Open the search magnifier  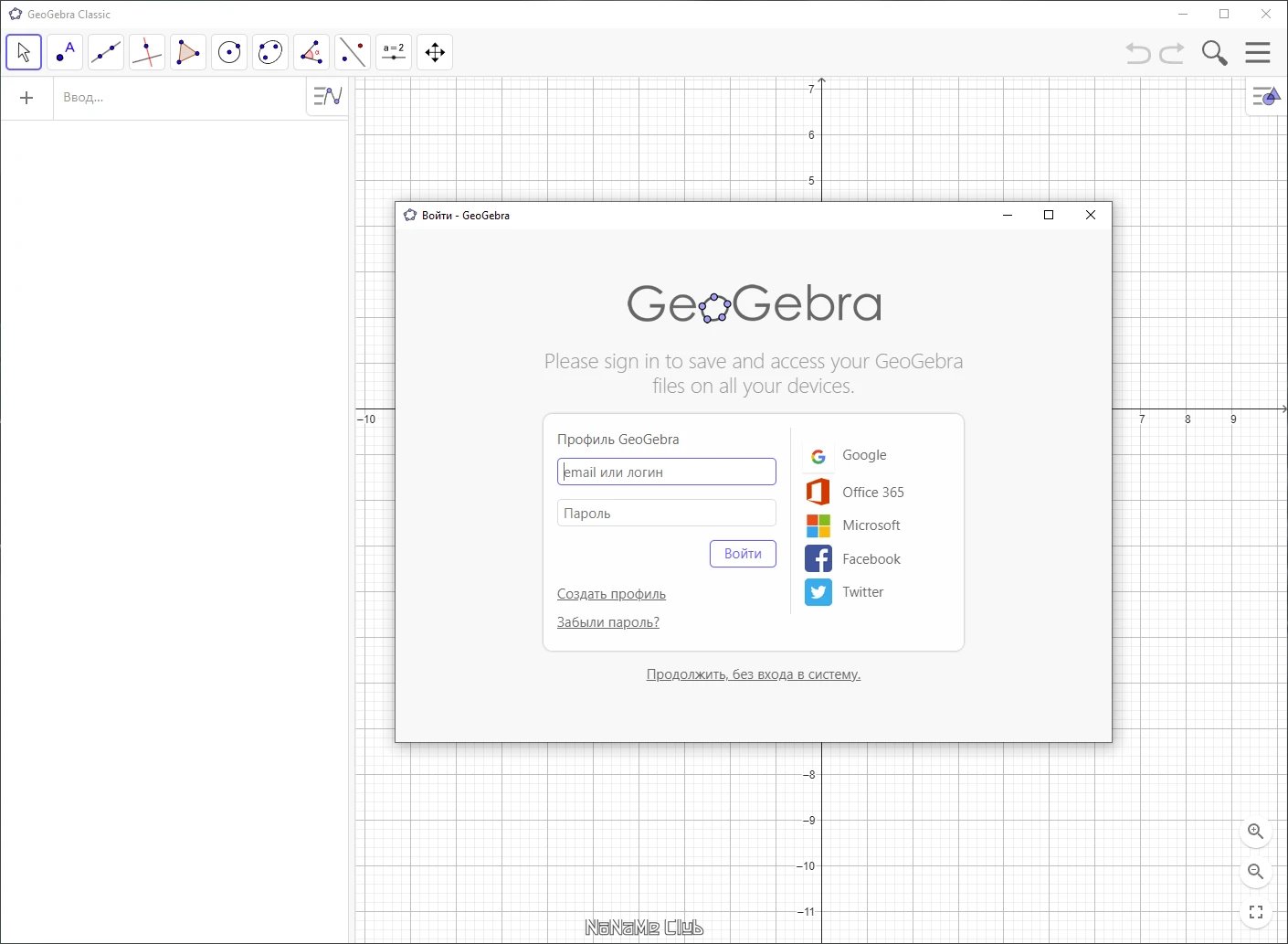(x=1214, y=53)
